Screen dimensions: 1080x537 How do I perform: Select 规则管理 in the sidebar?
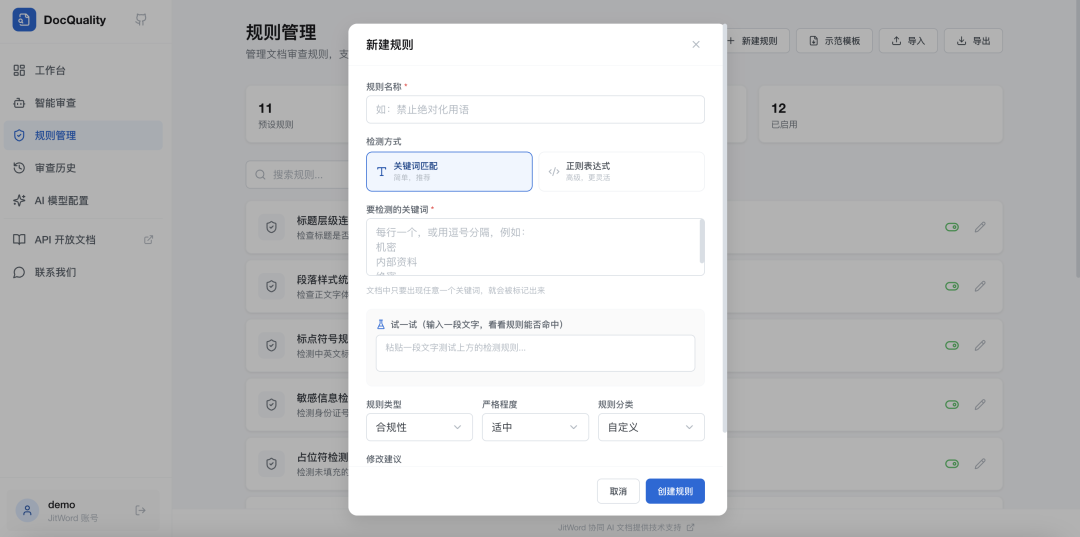tap(83, 135)
